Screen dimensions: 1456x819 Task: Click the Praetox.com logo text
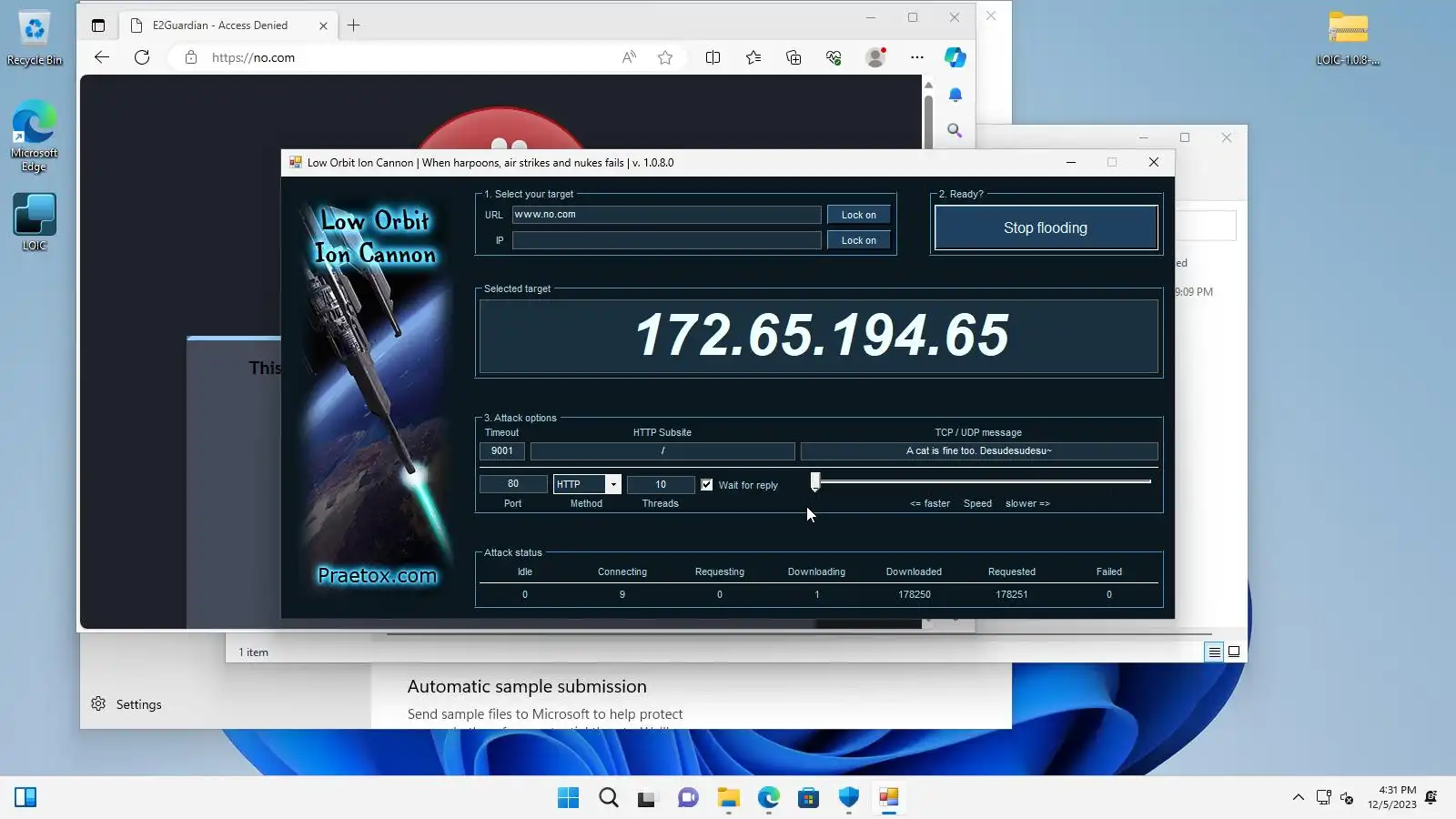point(377,575)
